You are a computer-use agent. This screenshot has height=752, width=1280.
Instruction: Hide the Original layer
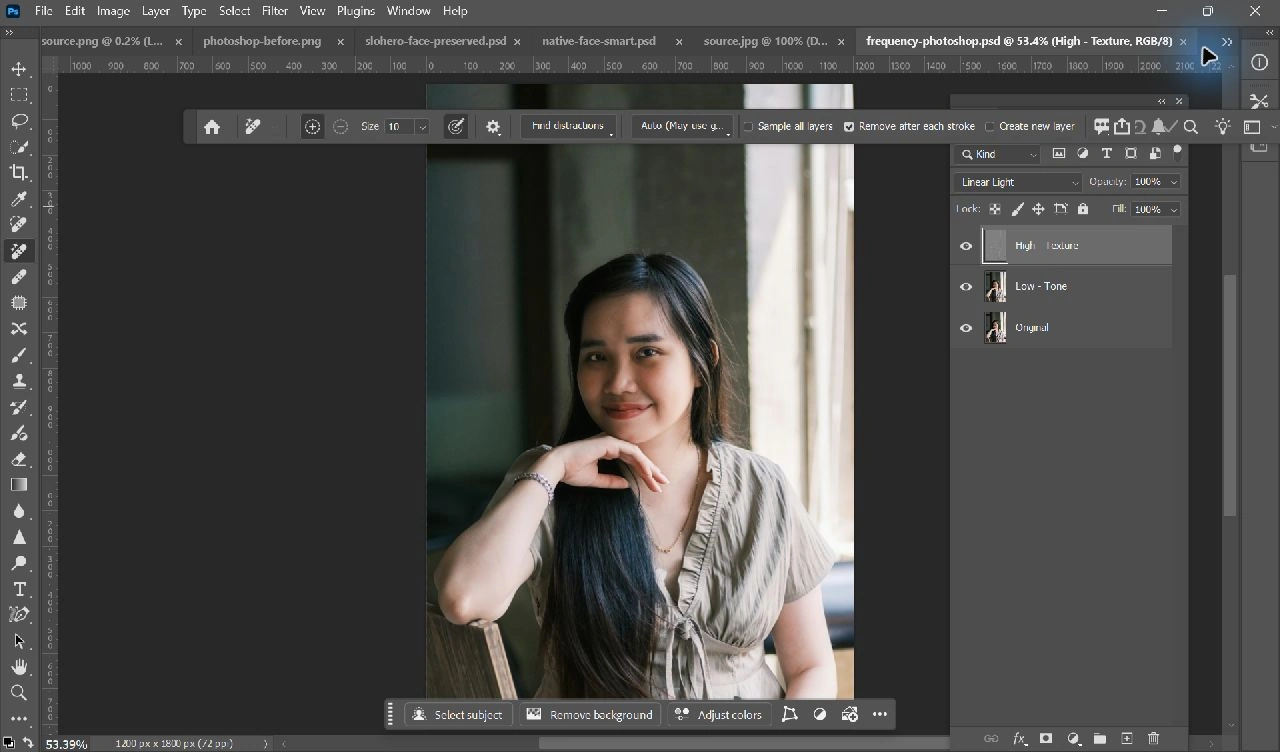tap(966, 328)
